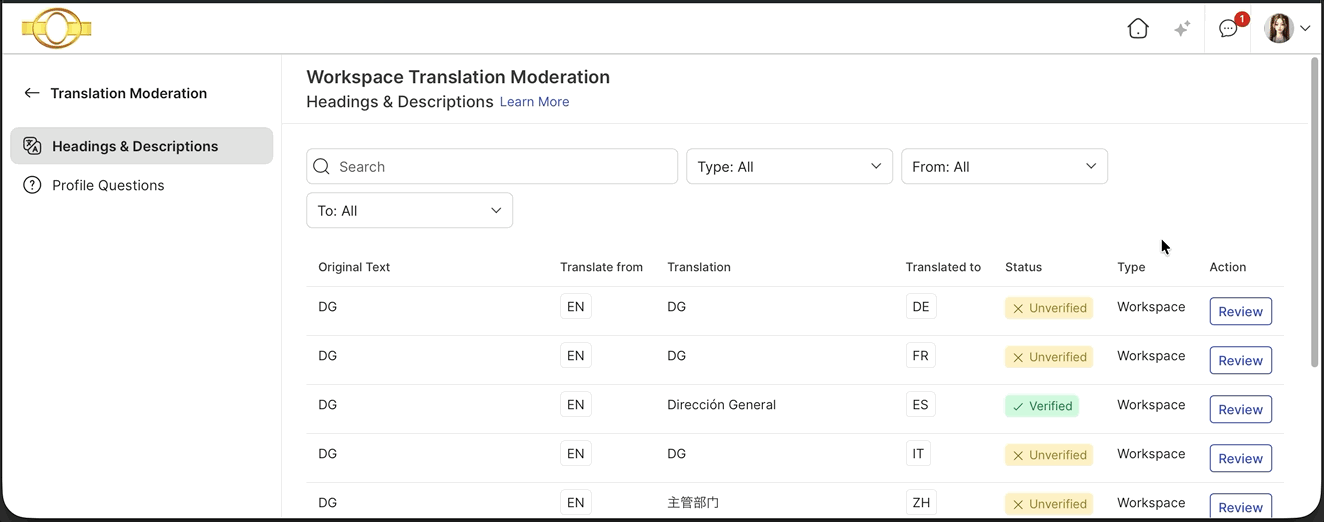Click the Original Text column header
Viewport: 1324px width, 522px height.
pyautogui.click(x=354, y=267)
